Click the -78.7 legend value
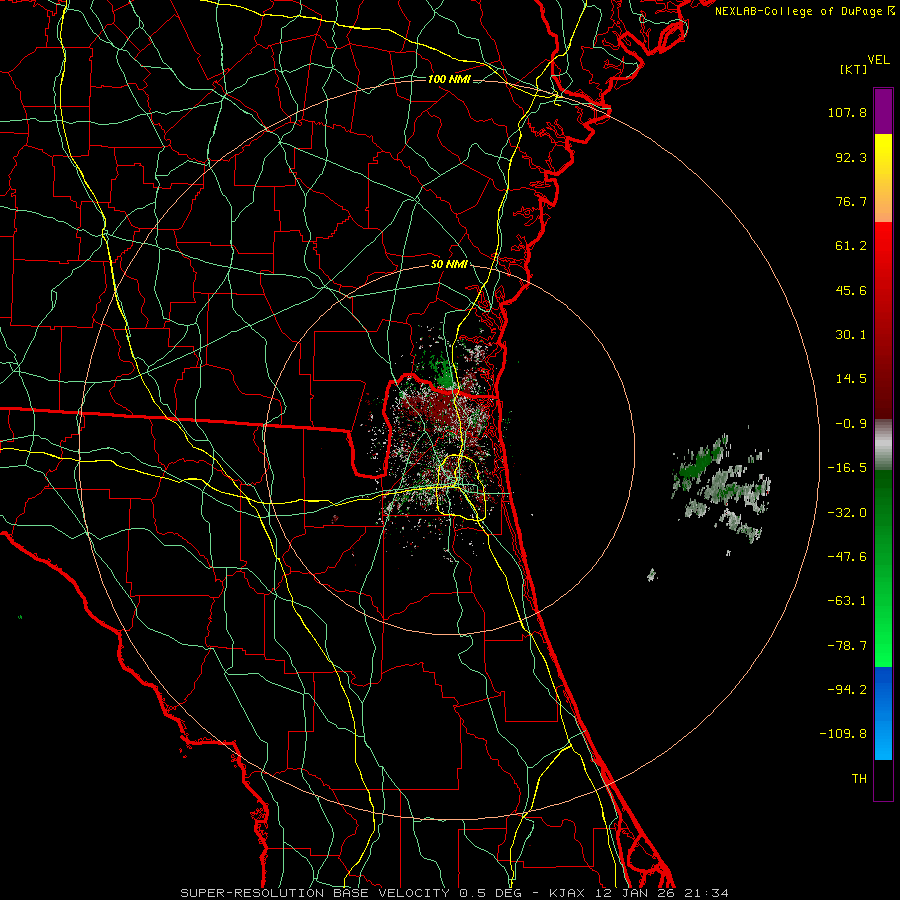 pos(847,646)
